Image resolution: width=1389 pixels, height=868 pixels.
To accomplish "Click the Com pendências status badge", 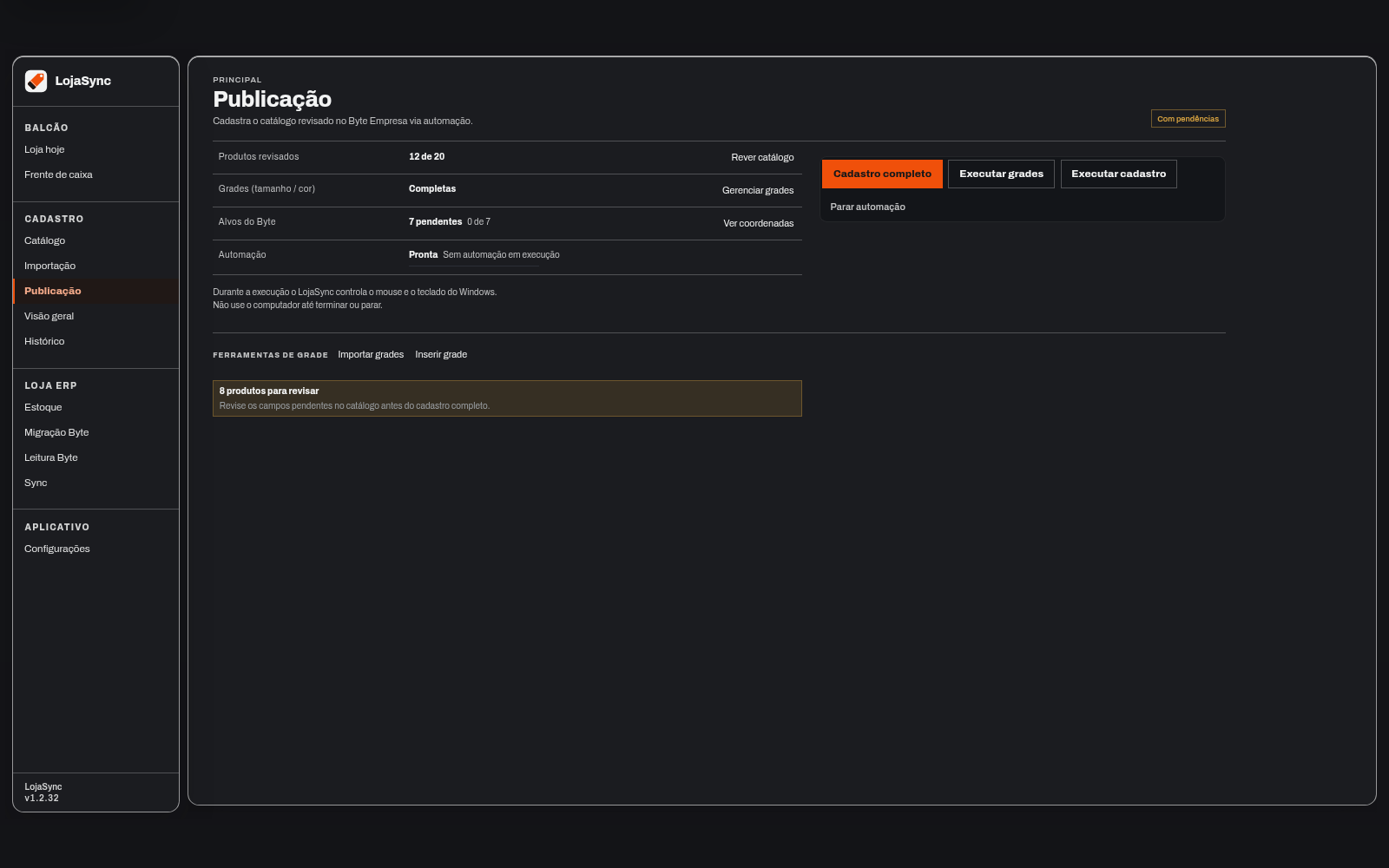I will (1188, 119).
